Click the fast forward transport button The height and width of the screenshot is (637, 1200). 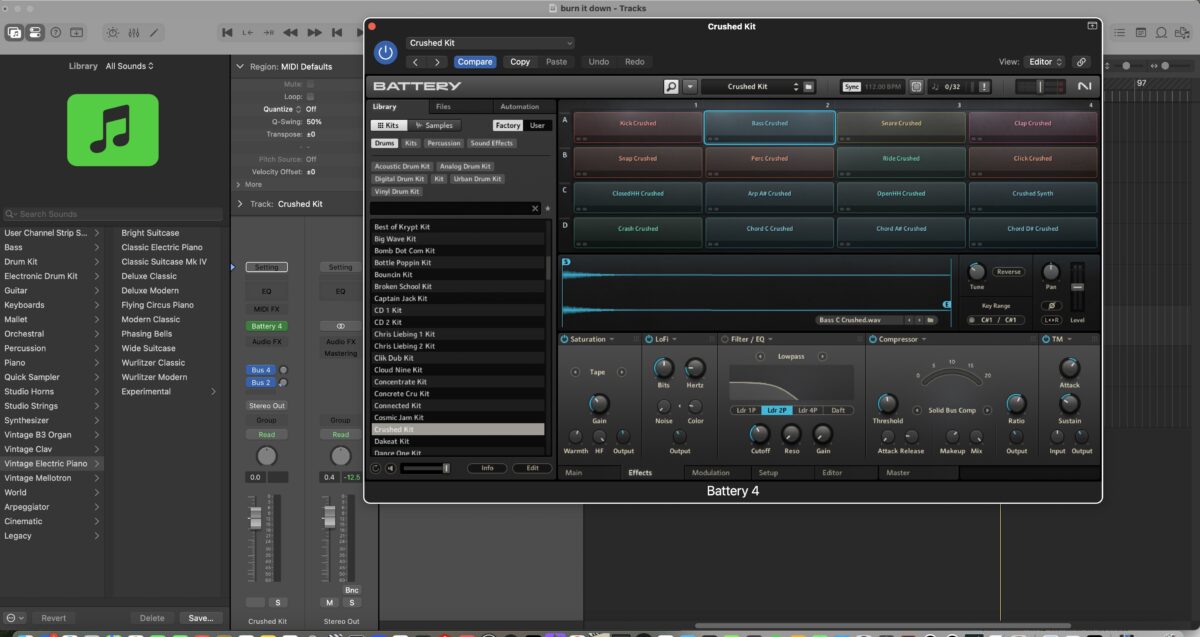[x=316, y=33]
